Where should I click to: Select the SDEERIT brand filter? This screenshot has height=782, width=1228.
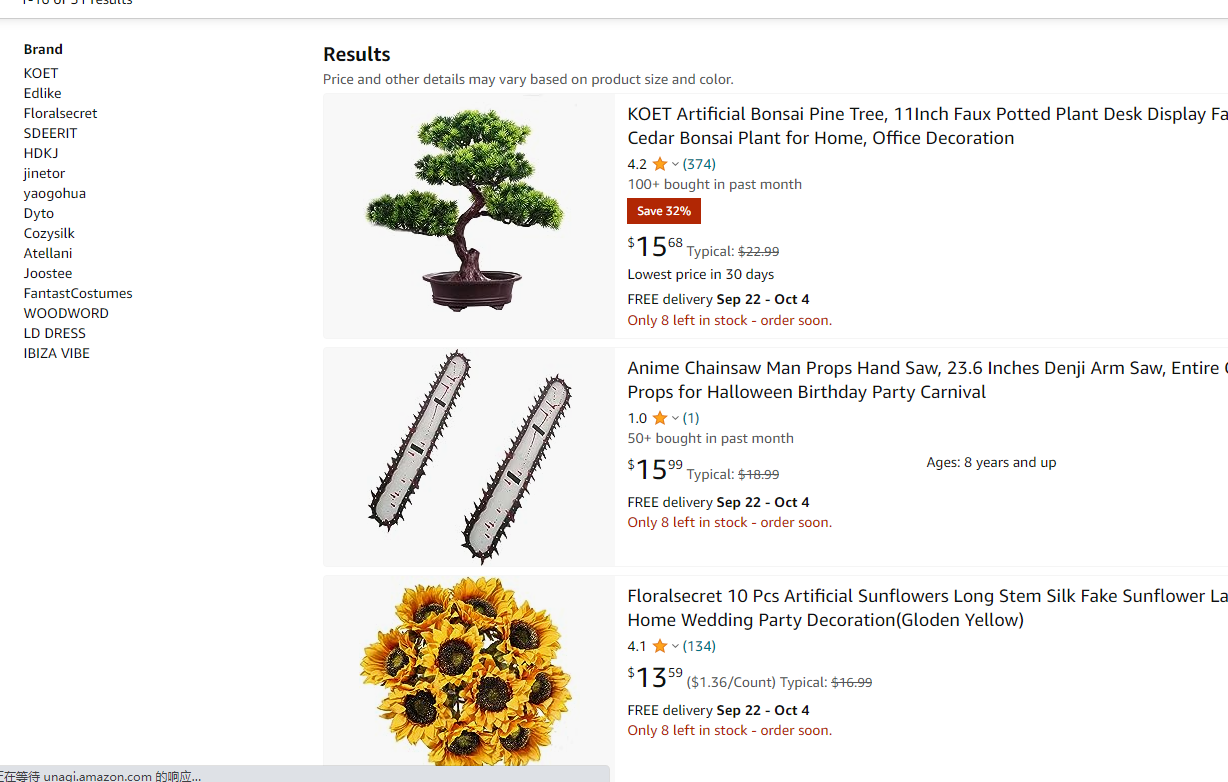[50, 133]
